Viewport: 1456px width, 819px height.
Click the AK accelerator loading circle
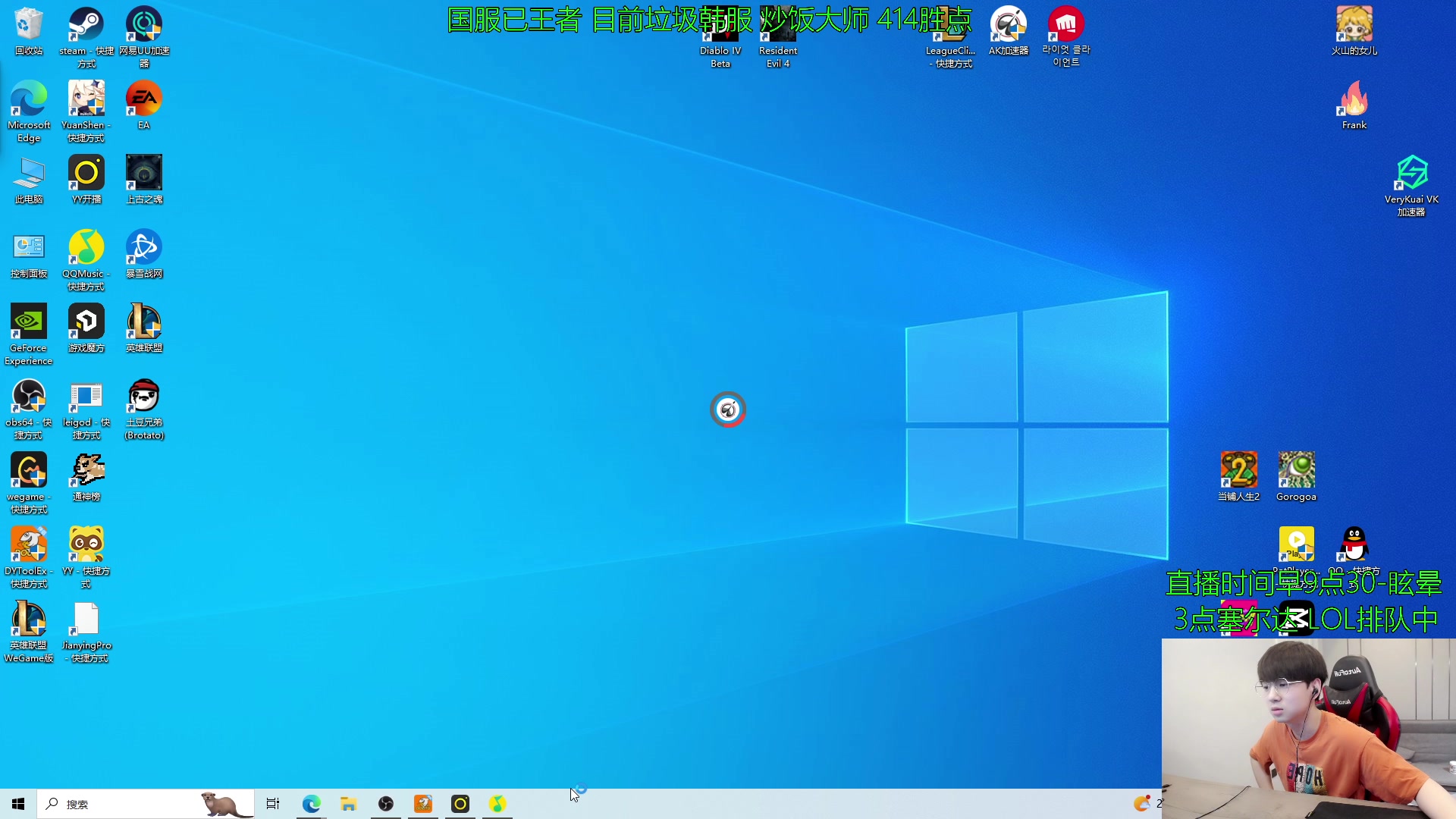(728, 409)
